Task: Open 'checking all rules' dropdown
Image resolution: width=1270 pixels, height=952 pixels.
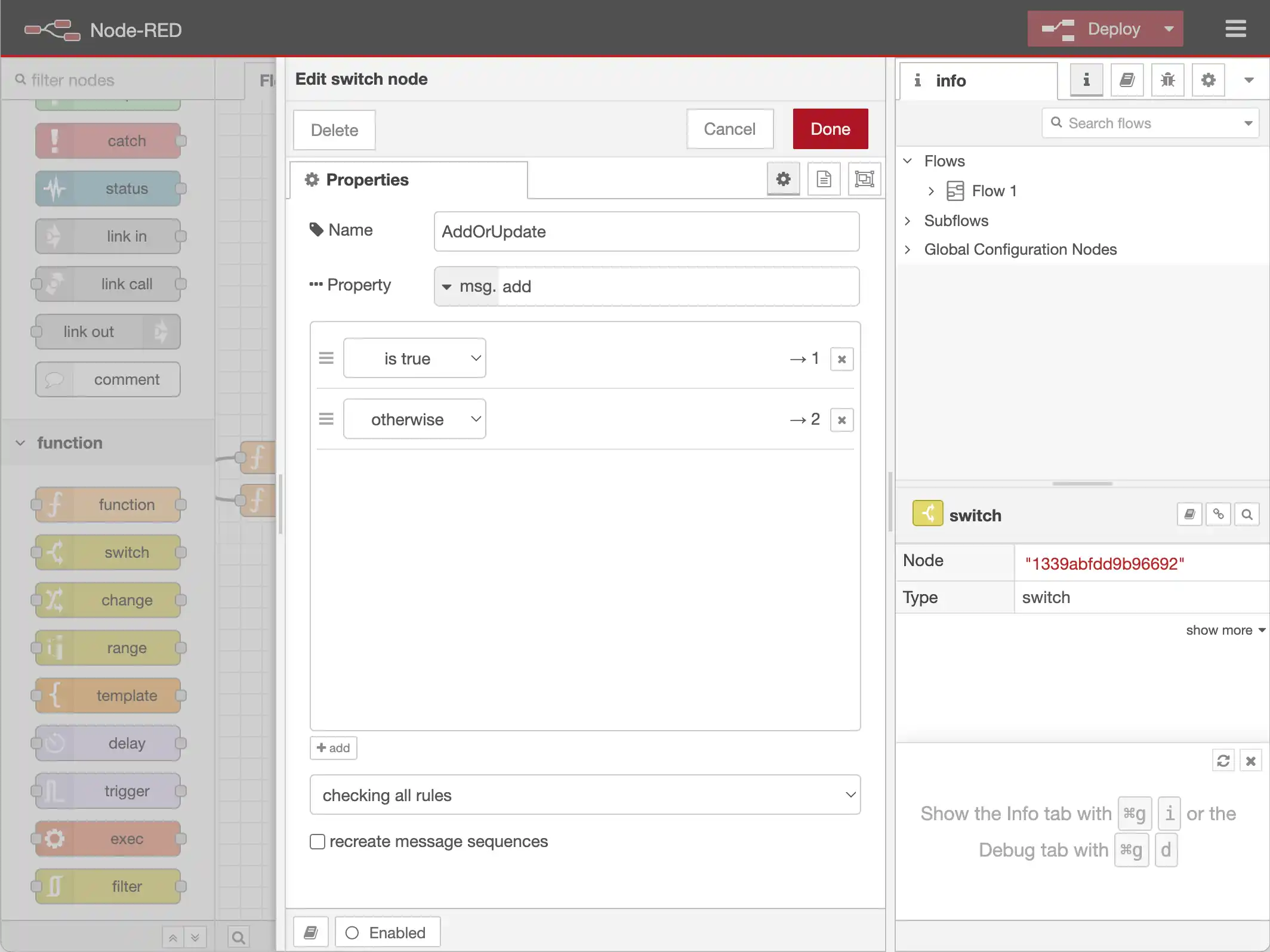Action: point(584,795)
